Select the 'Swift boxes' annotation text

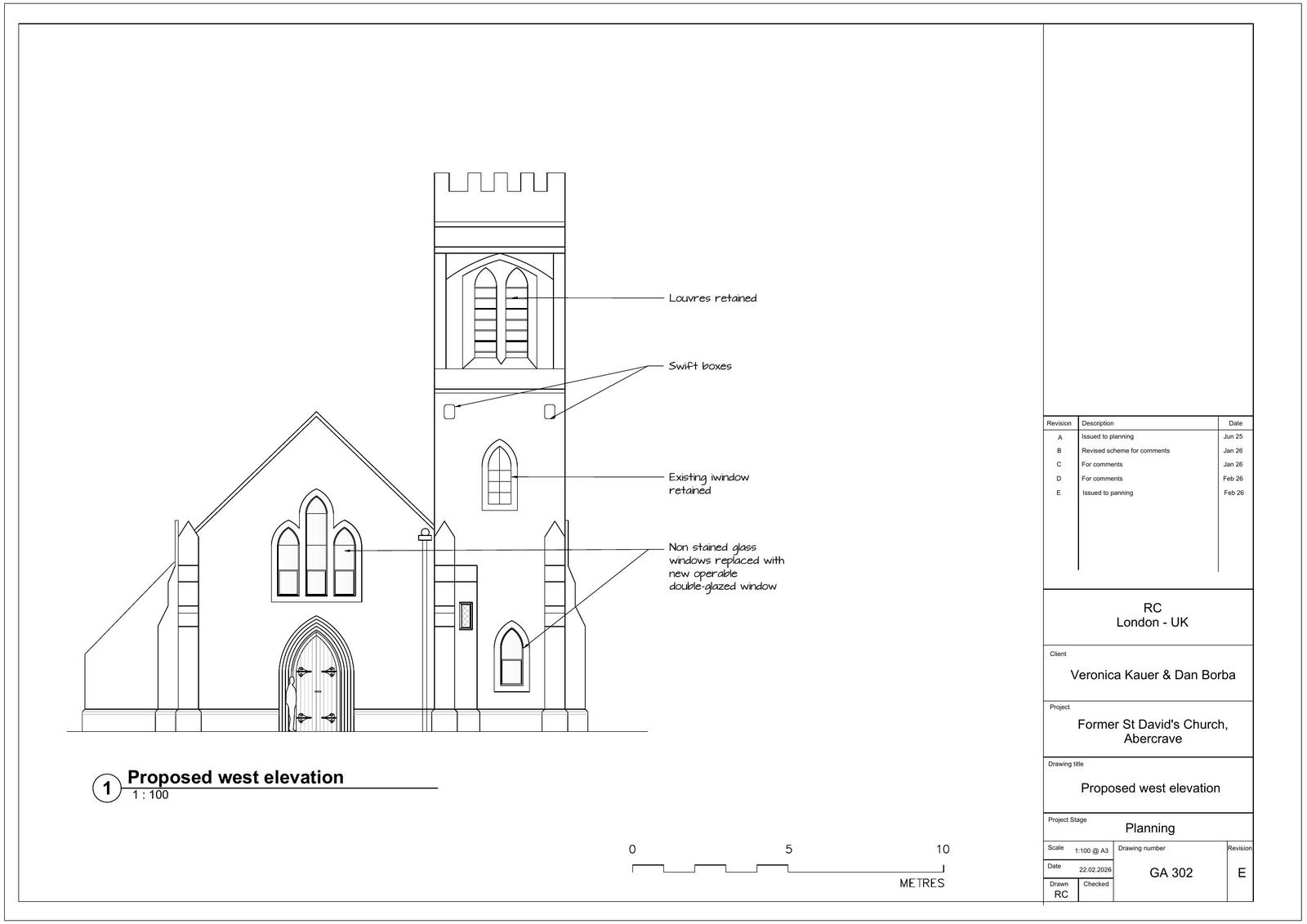pos(700,366)
